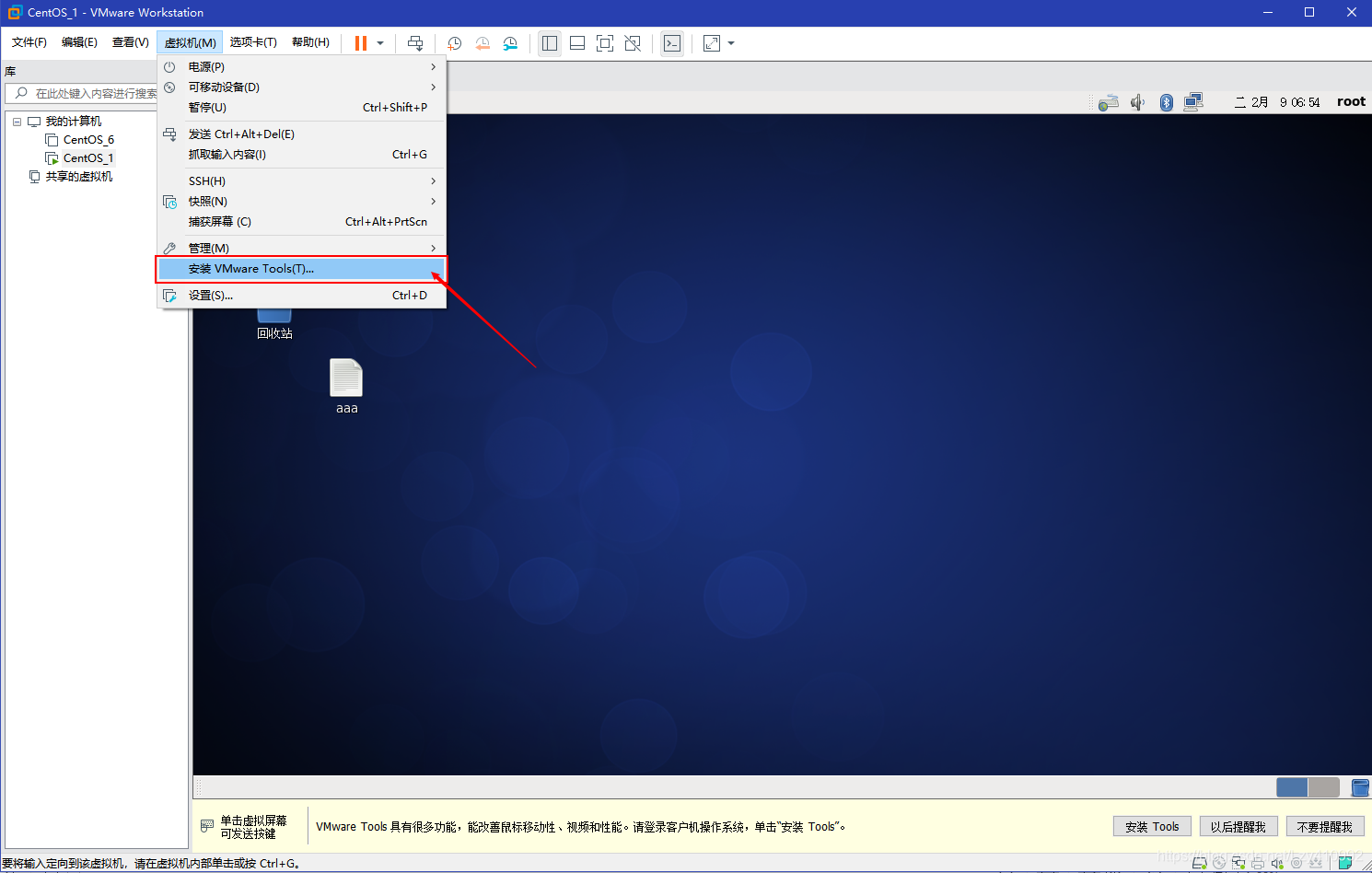Pause the virtual machine with the orange pause icon
The width and height of the screenshot is (1372, 873).
tap(361, 43)
